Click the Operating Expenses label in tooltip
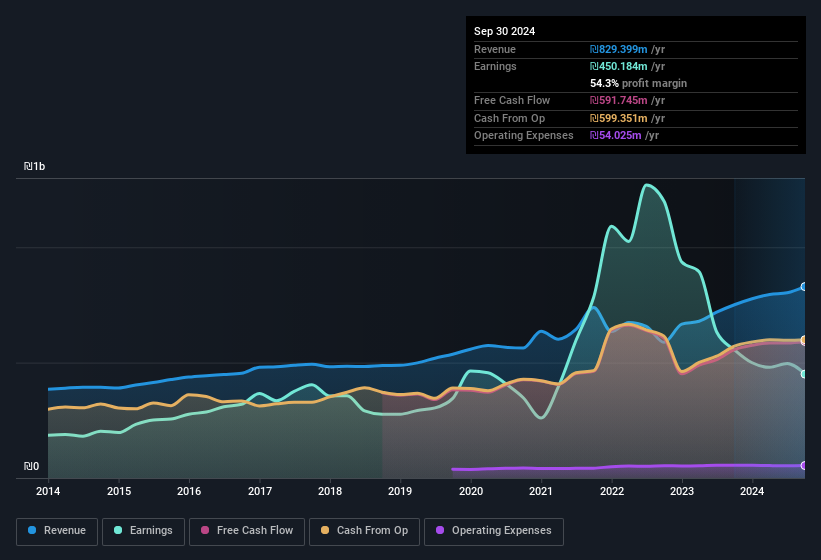Image resolution: width=821 pixels, height=560 pixels. point(524,136)
